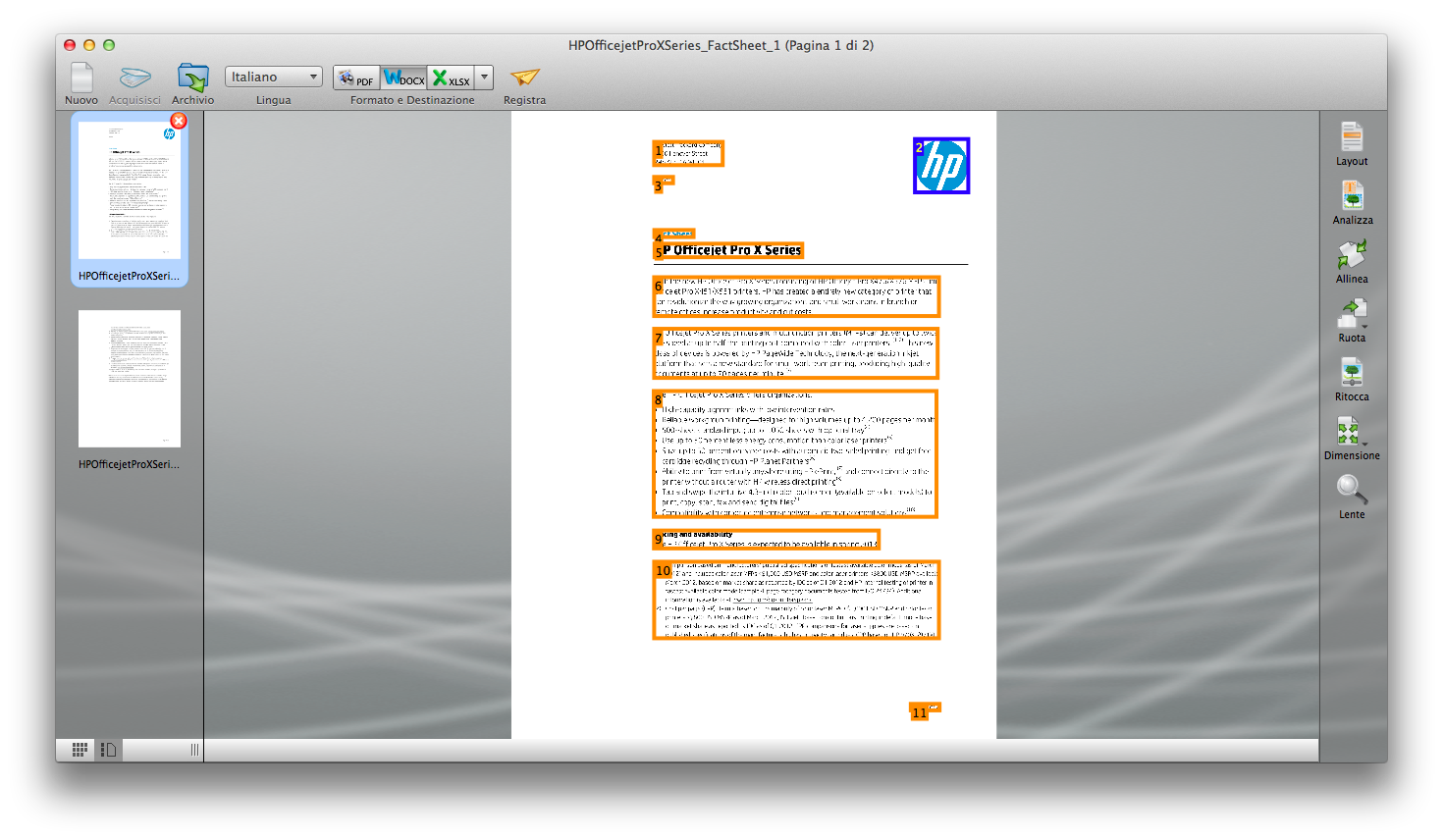Select XLSX output format
Viewport: 1443px width, 840px height.
coord(452,78)
